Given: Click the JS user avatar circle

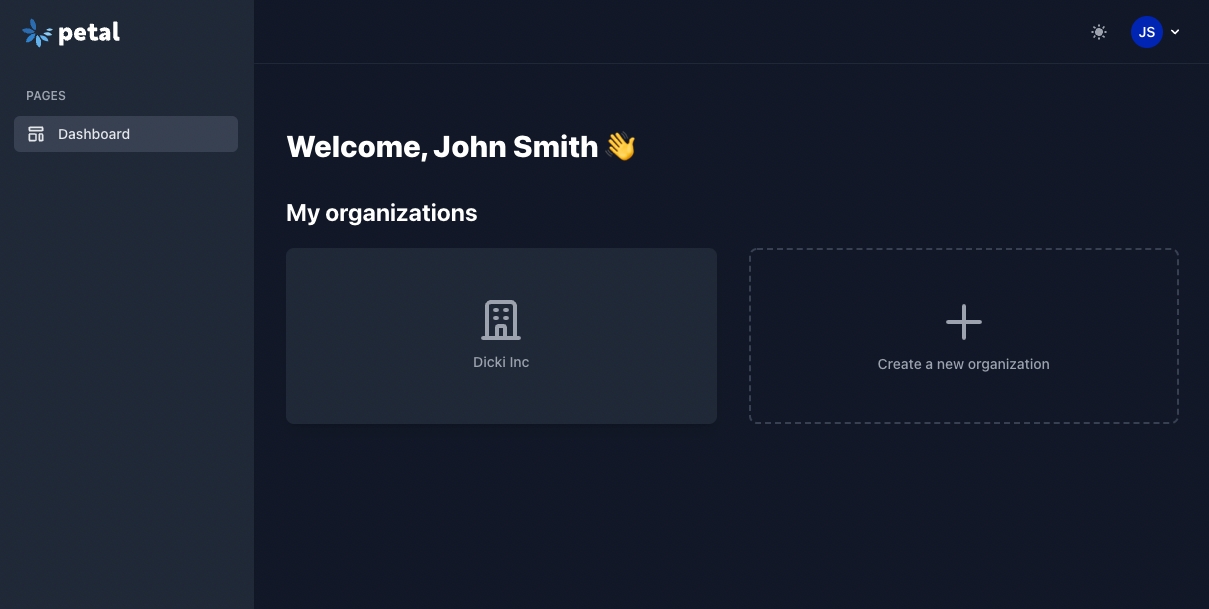Looking at the screenshot, I should tap(1146, 32).
